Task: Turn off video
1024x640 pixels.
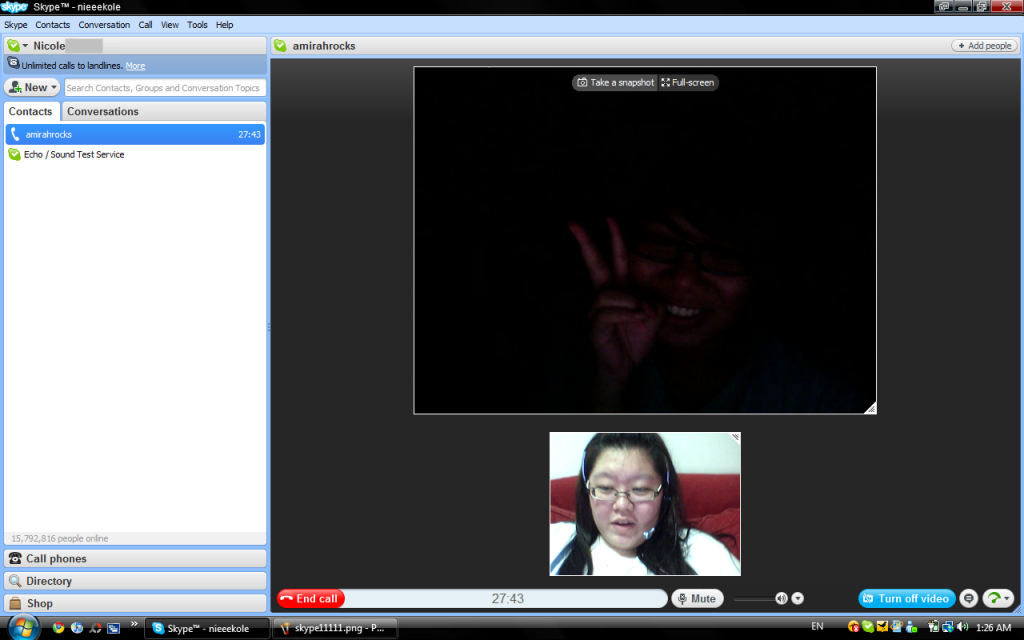Action: (907, 599)
